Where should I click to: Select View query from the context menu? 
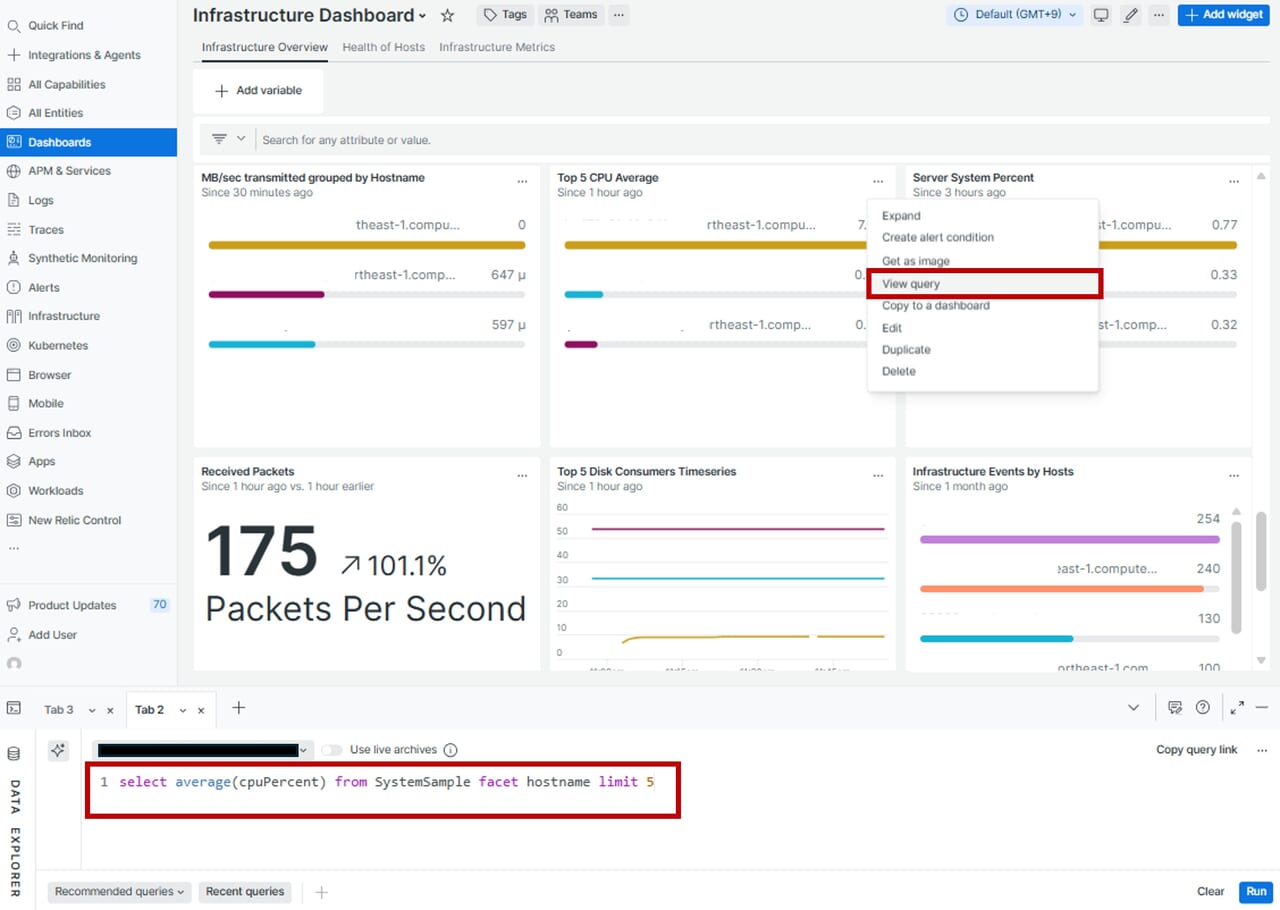pos(911,284)
